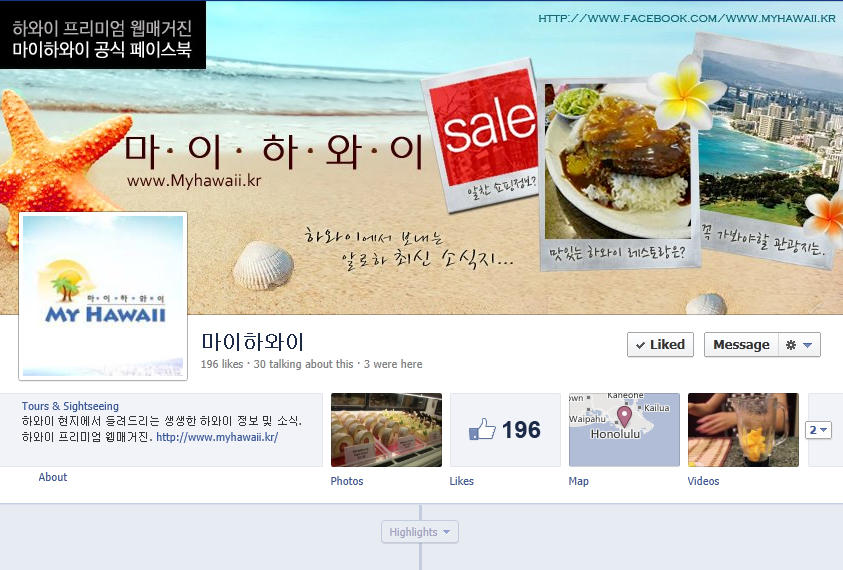This screenshot has width=843, height=570.
Task: Open the Videos tab label
Action: pyautogui.click(x=703, y=481)
